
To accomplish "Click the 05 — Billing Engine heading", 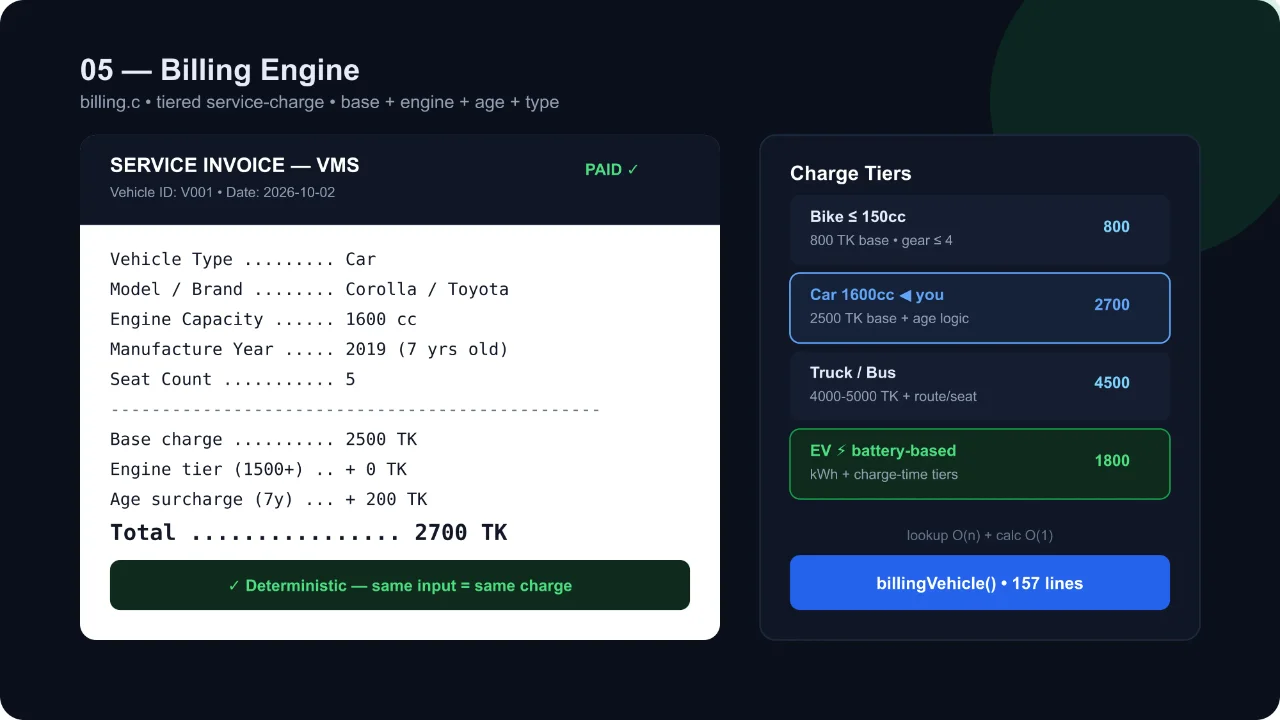I will tap(220, 70).
